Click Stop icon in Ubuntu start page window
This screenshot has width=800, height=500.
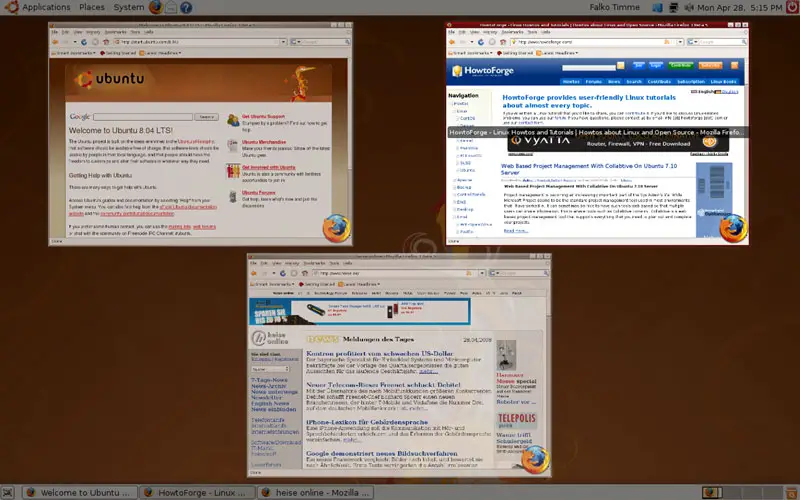tap(95, 42)
